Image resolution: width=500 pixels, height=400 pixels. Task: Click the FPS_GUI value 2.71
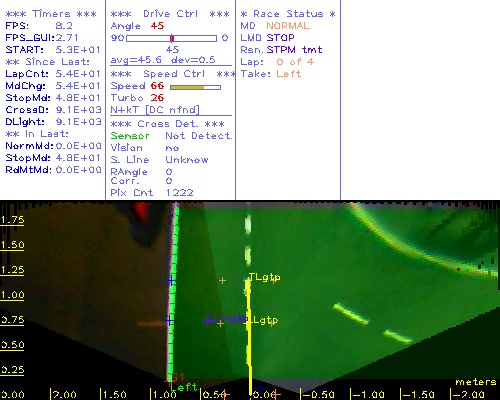click(67, 38)
